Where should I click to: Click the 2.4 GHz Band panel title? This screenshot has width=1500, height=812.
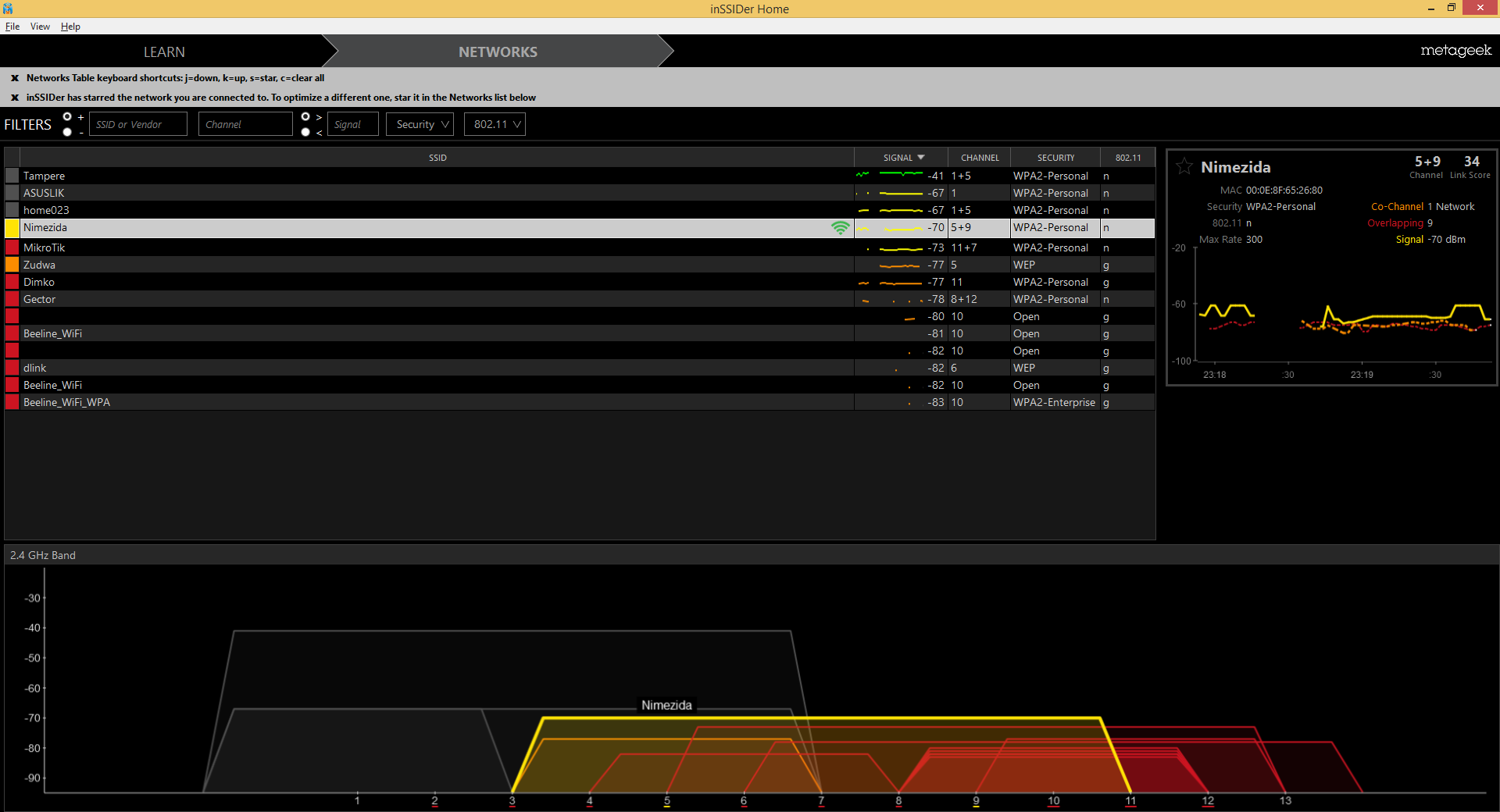(x=43, y=555)
